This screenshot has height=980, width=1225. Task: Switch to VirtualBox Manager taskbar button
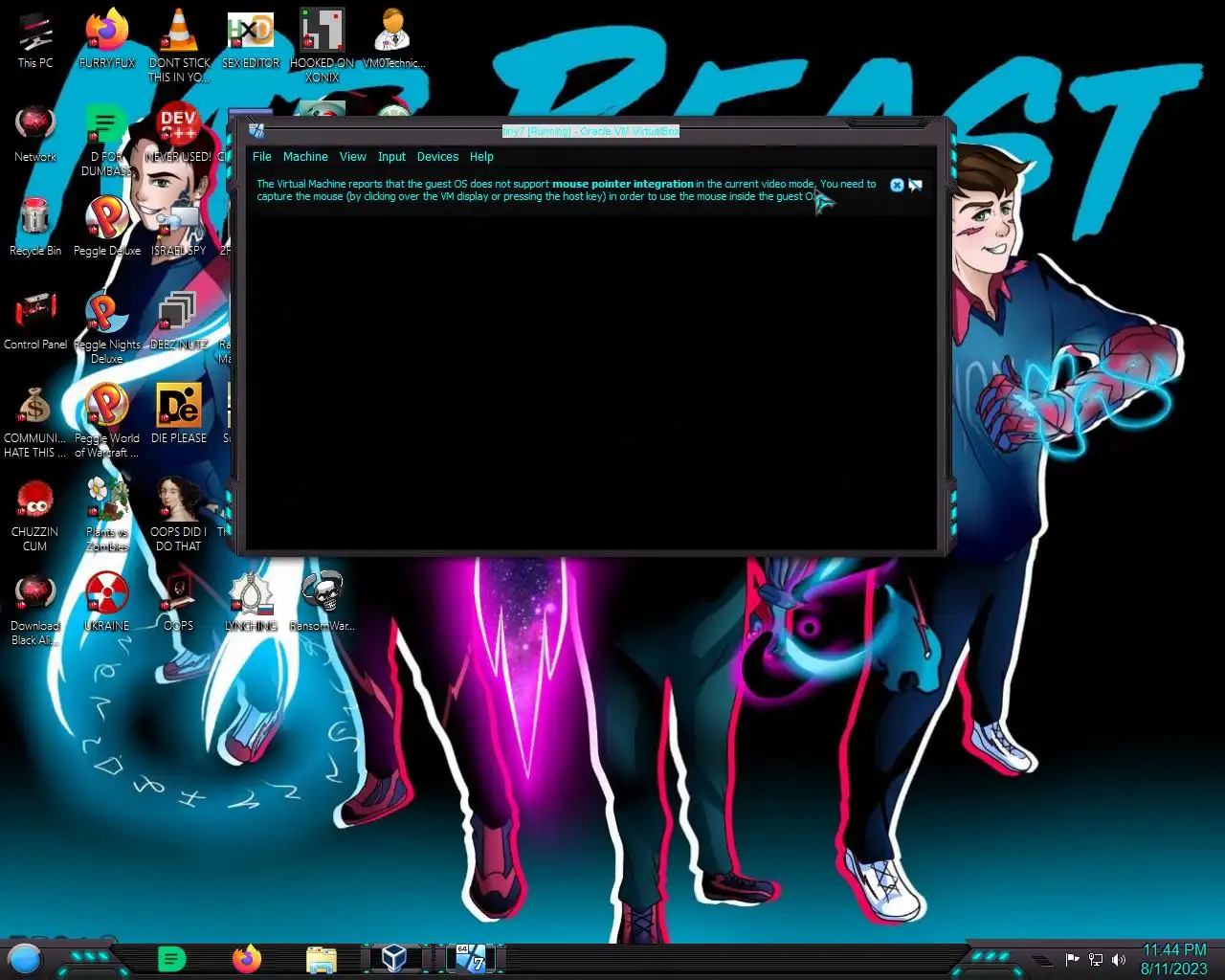[x=393, y=959]
